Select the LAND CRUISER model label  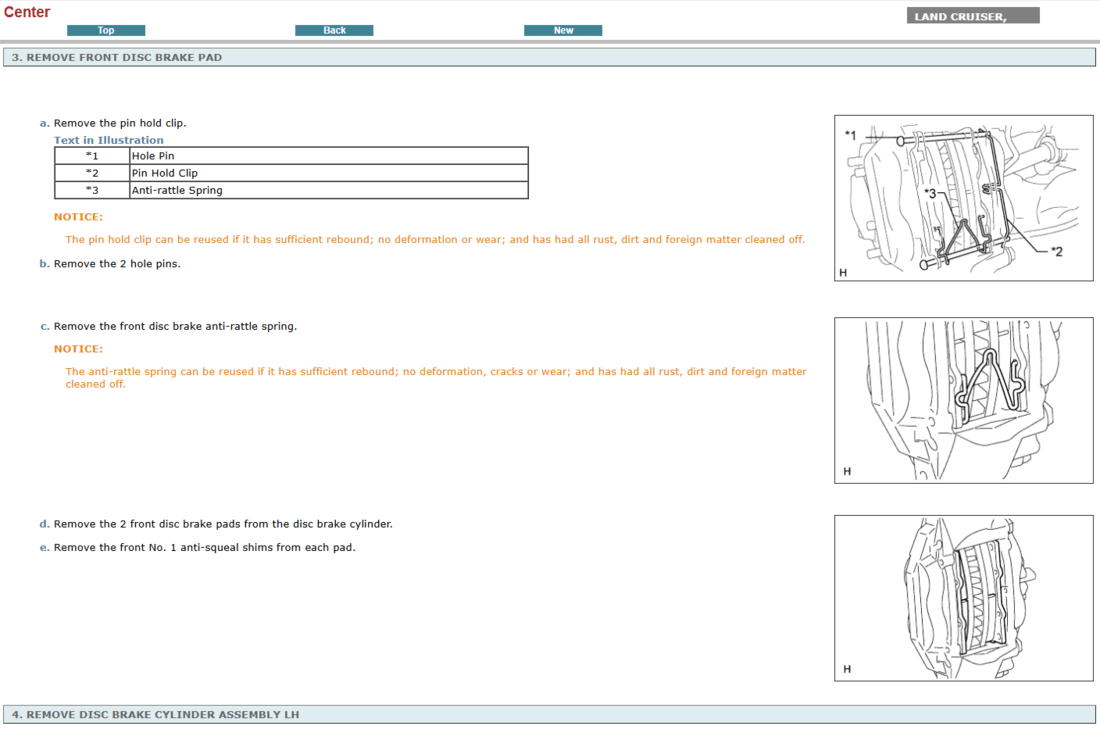[x=971, y=15]
